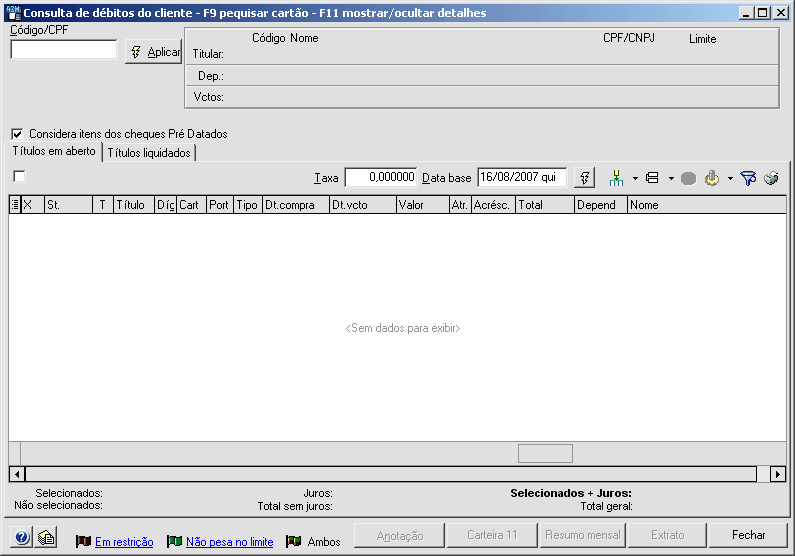The image size is (795, 556).
Task: Click the Sem dados para exibir placeholder
Action: click(x=403, y=328)
